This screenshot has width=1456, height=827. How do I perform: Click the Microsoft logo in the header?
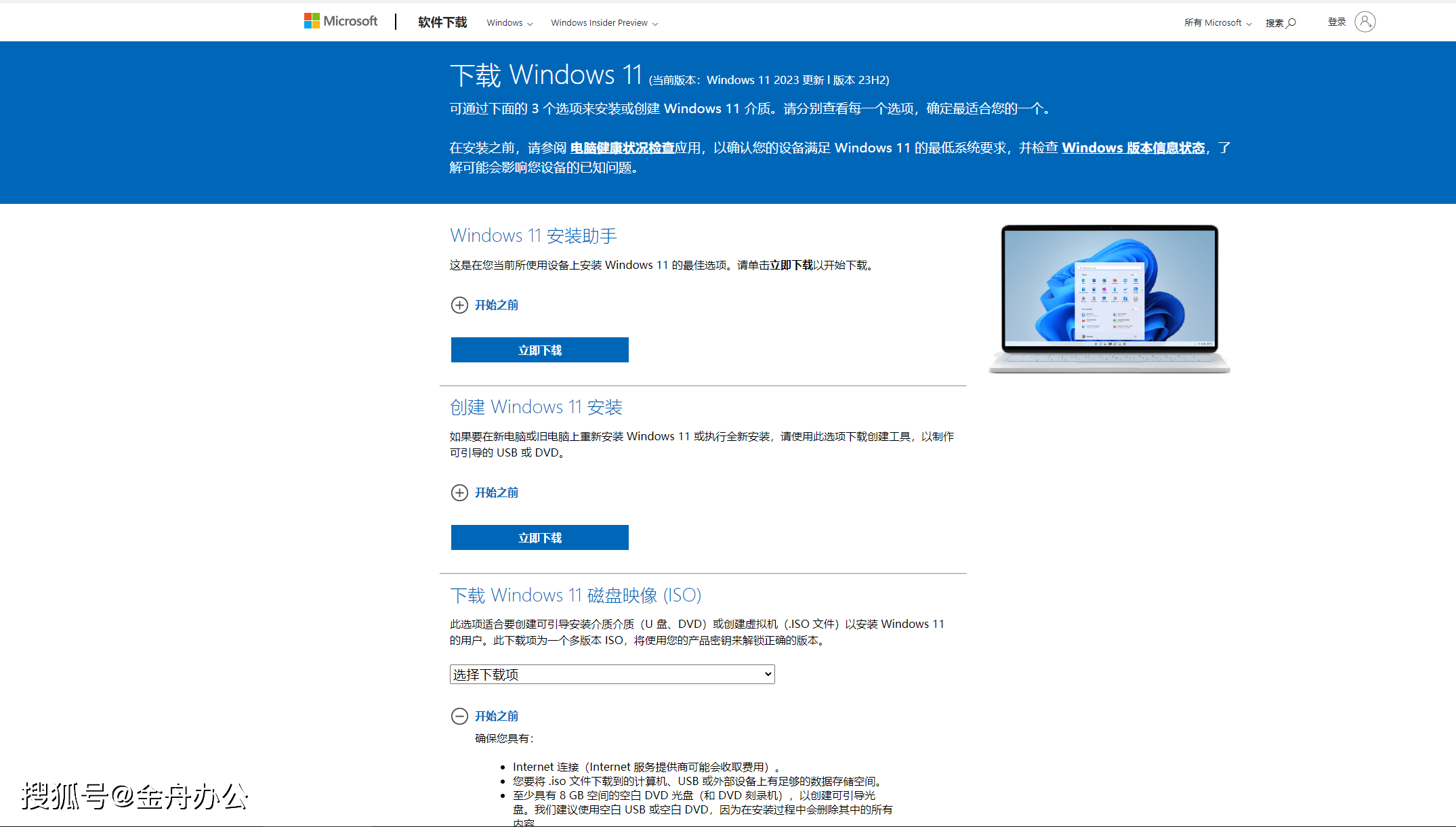340,22
